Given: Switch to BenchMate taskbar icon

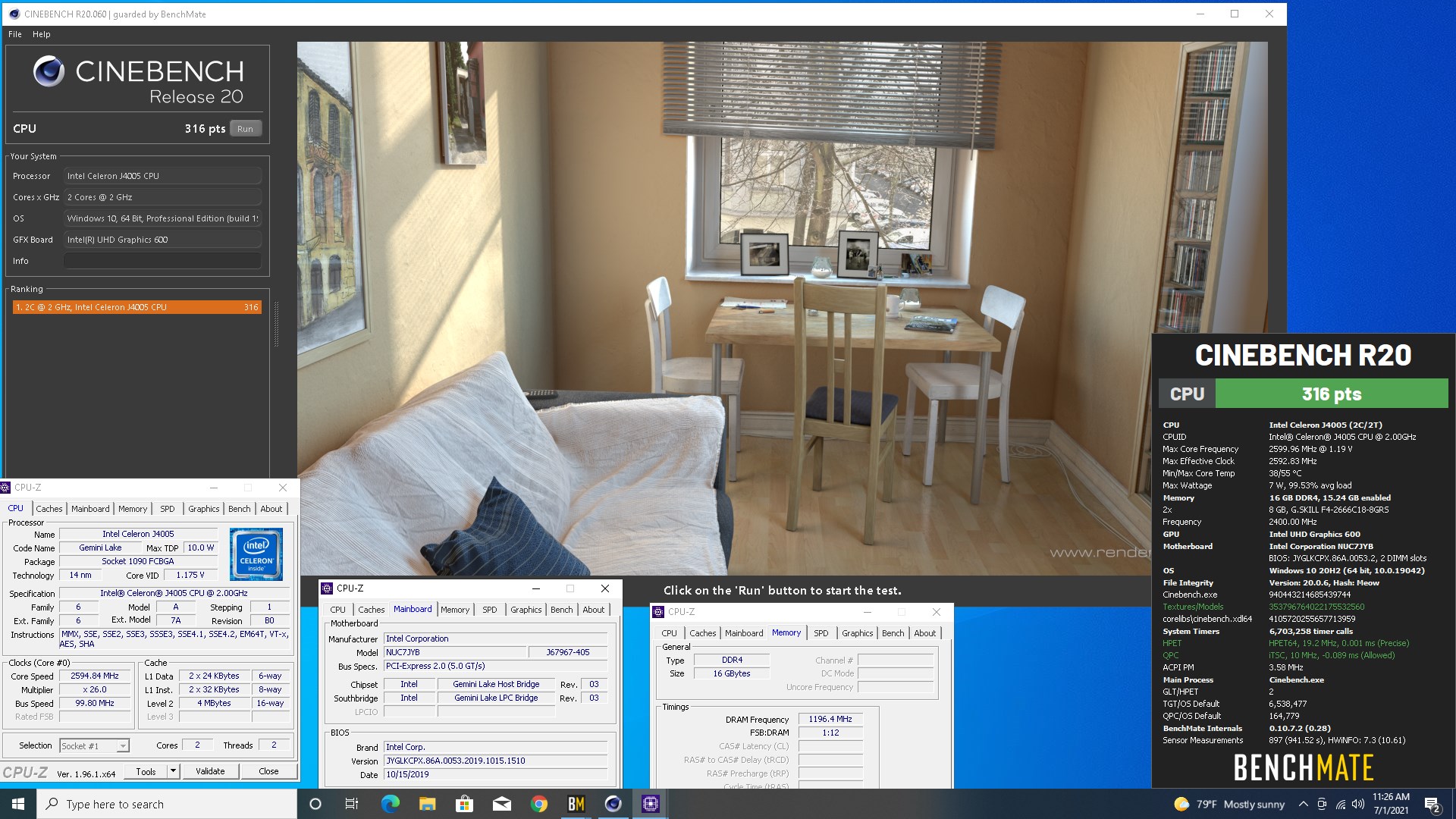Looking at the screenshot, I should click(x=576, y=804).
